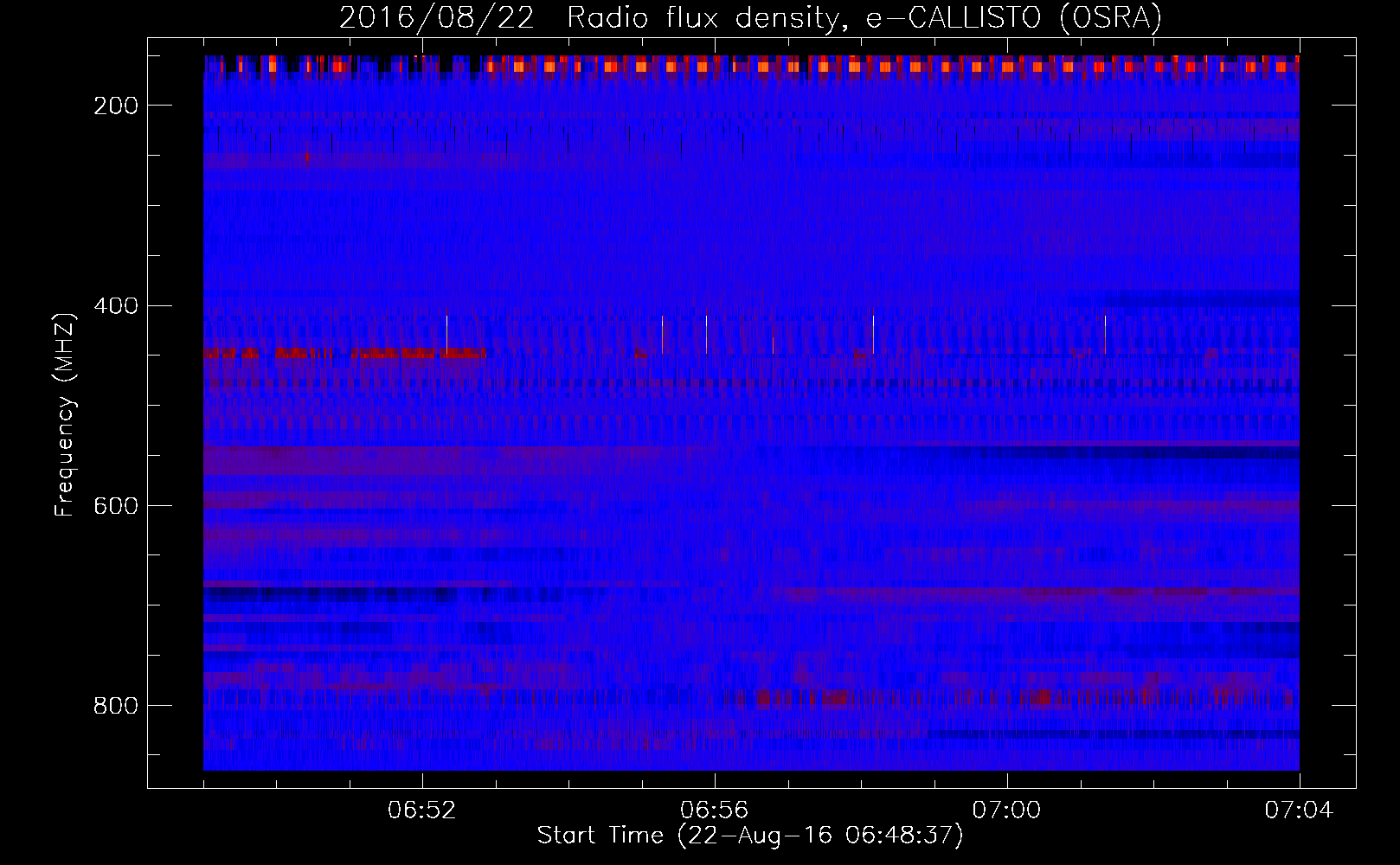Click the 600 frequency tick label
The height and width of the screenshot is (865, 1400).
(116, 505)
